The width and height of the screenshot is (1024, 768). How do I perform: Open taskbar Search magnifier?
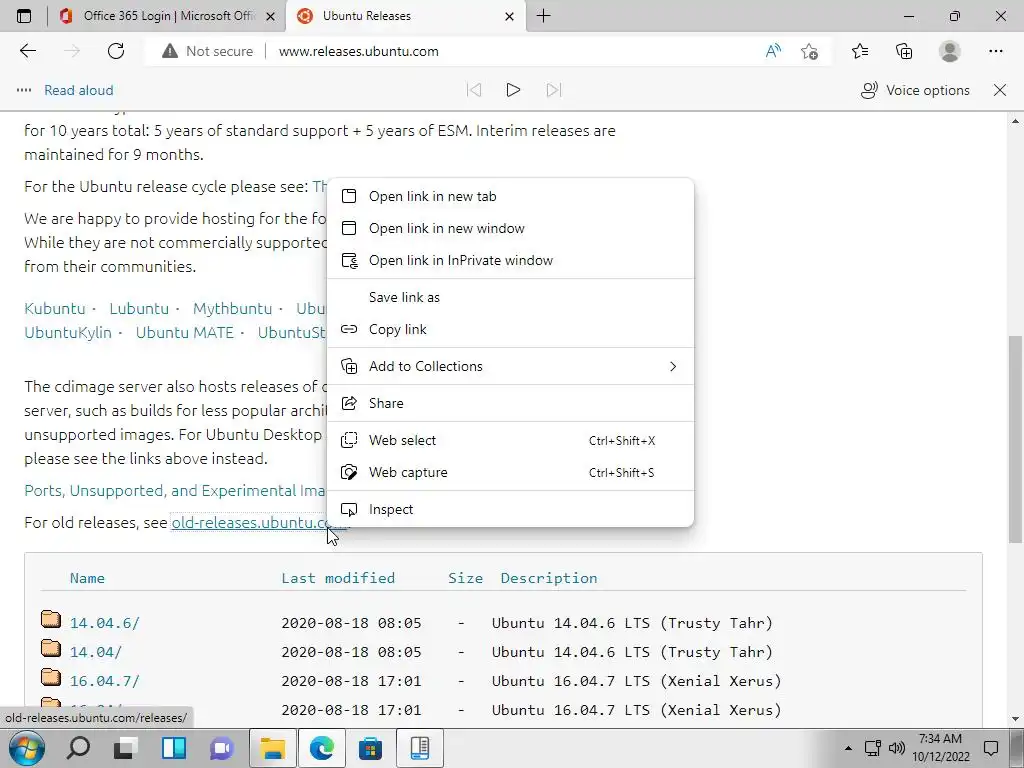click(x=78, y=748)
